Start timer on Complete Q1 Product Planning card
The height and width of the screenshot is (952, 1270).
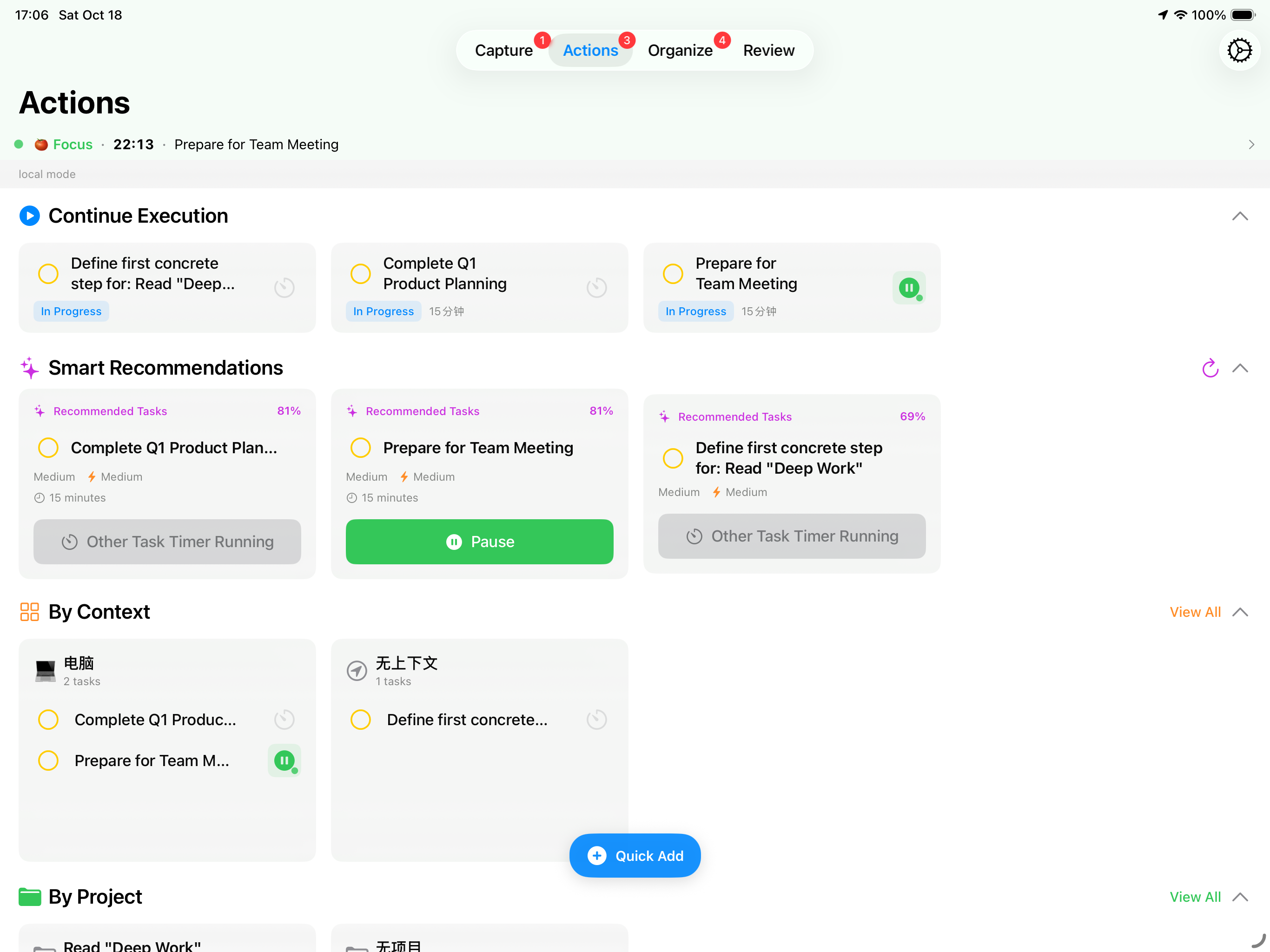click(597, 287)
